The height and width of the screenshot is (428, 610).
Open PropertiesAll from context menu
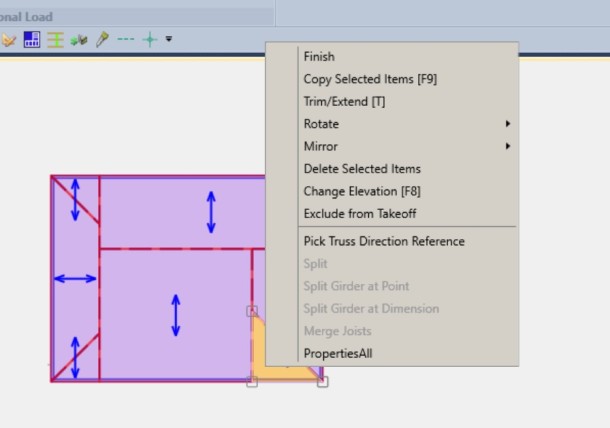tap(337, 353)
